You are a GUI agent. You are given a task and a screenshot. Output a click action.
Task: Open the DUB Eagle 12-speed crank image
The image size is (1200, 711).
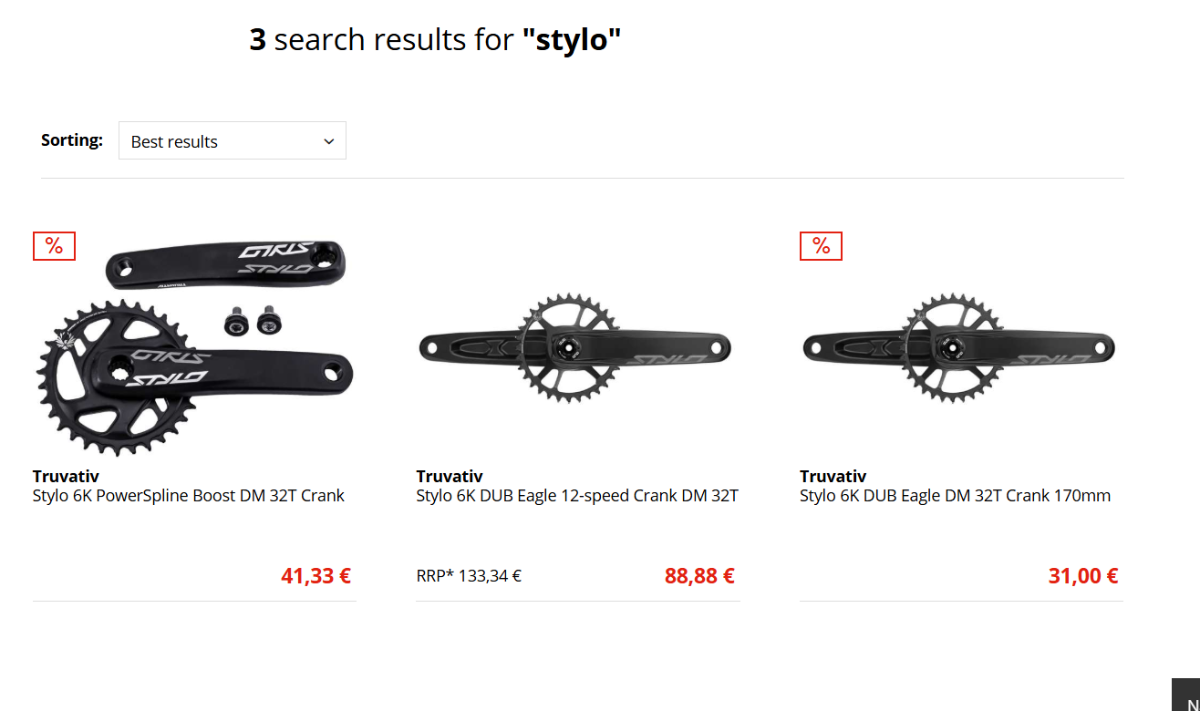pos(575,347)
